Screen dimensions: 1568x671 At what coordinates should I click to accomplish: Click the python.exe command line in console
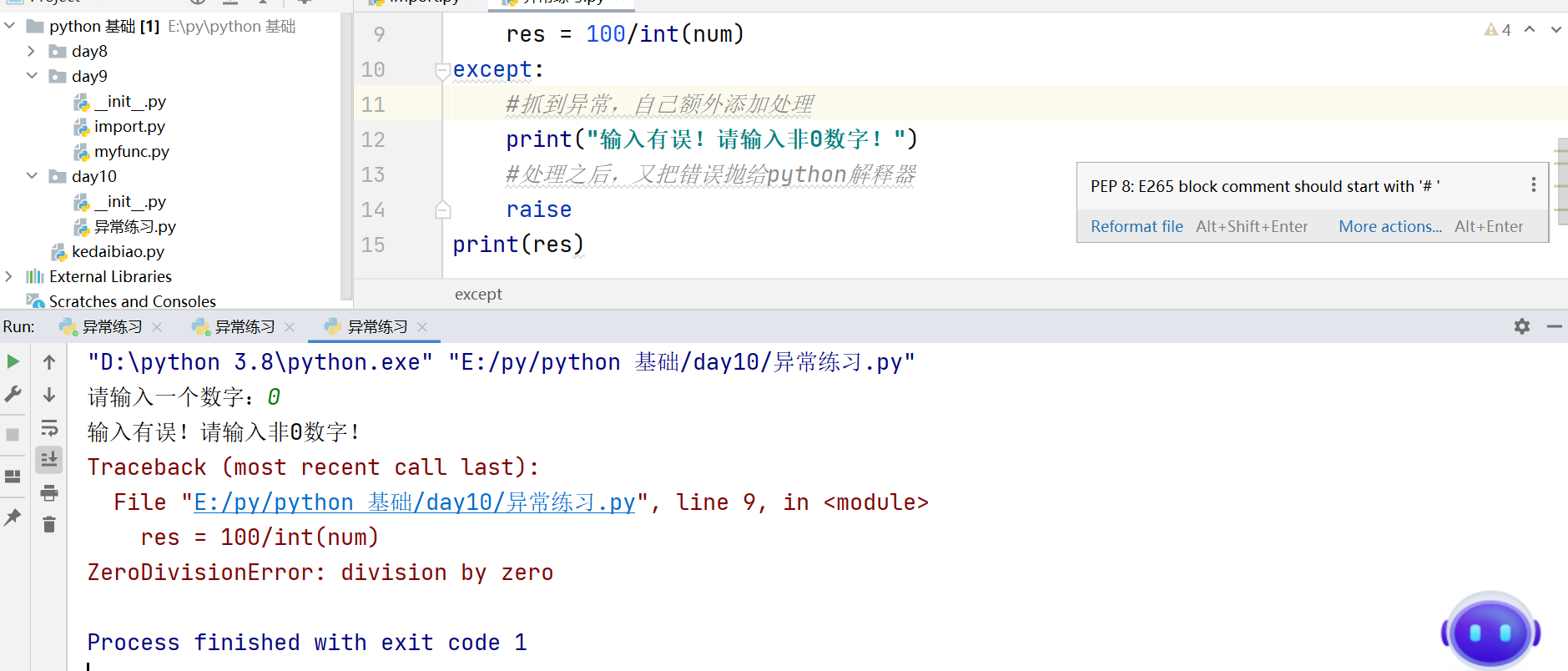pyautogui.click(x=502, y=362)
